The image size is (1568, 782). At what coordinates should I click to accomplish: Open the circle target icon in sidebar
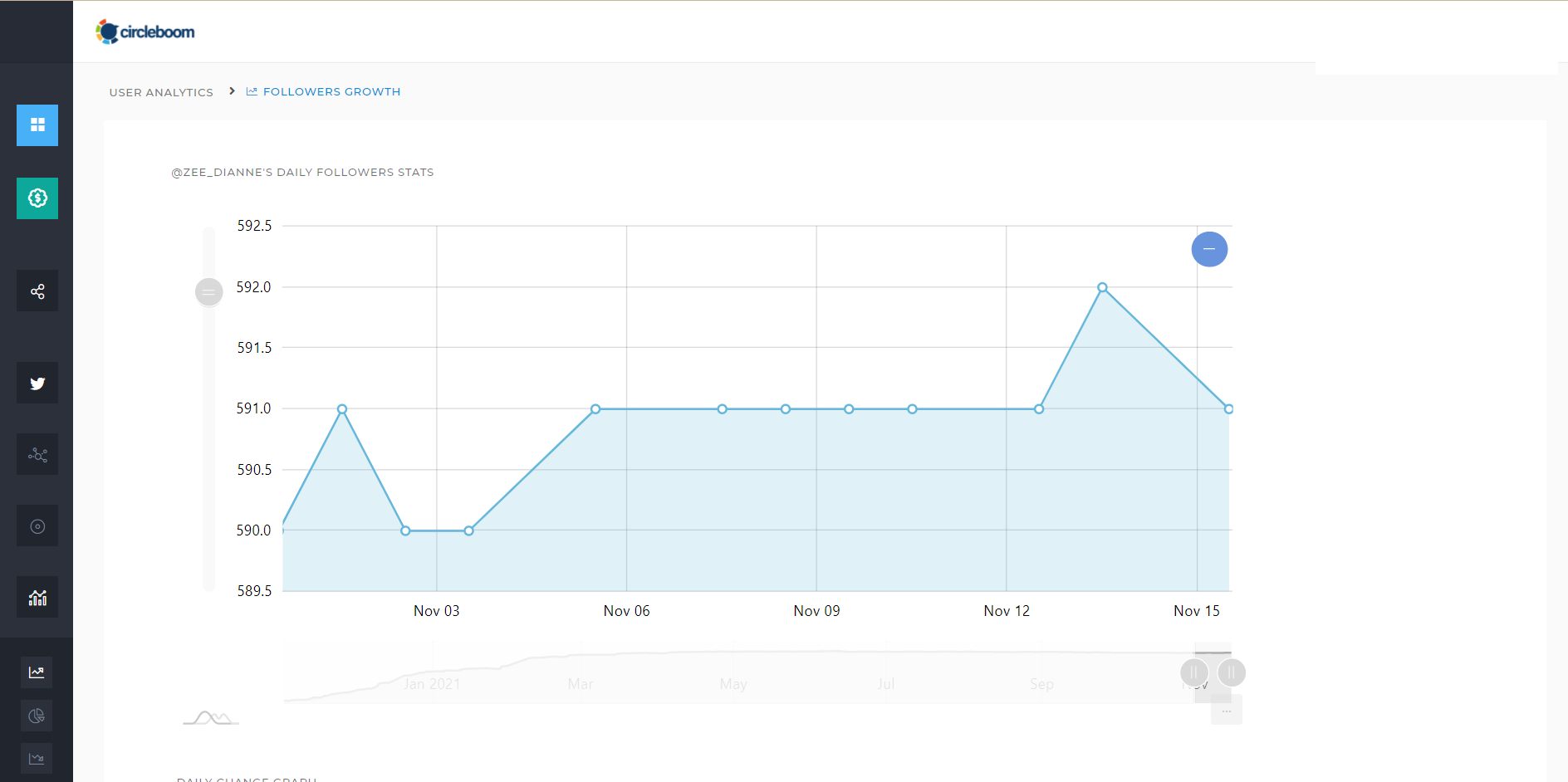coord(37,525)
